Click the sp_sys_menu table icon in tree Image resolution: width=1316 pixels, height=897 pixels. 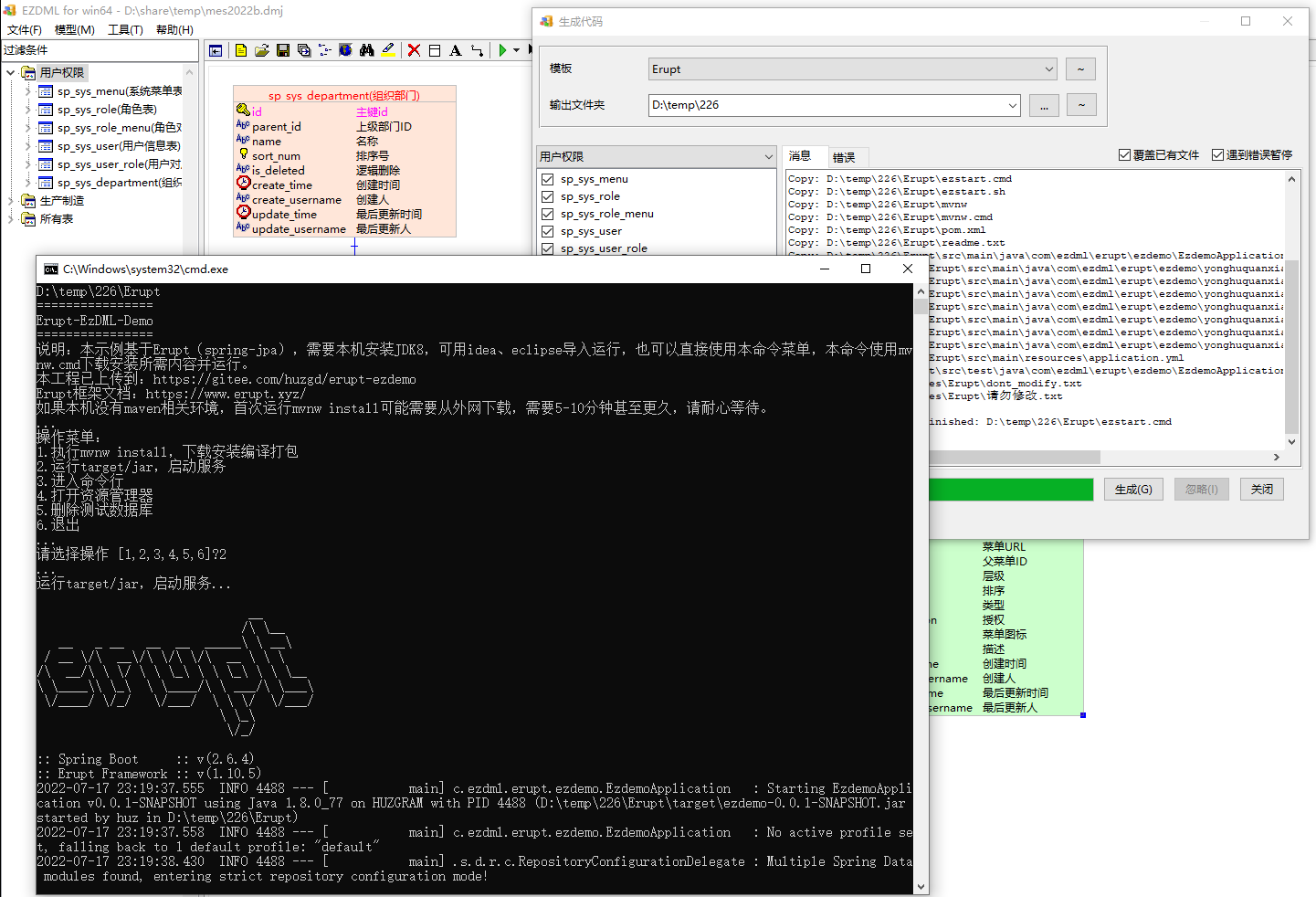coord(46,91)
